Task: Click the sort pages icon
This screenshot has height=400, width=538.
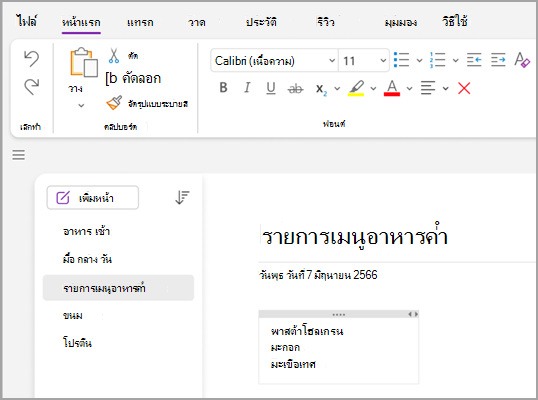Action: tap(182, 197)
